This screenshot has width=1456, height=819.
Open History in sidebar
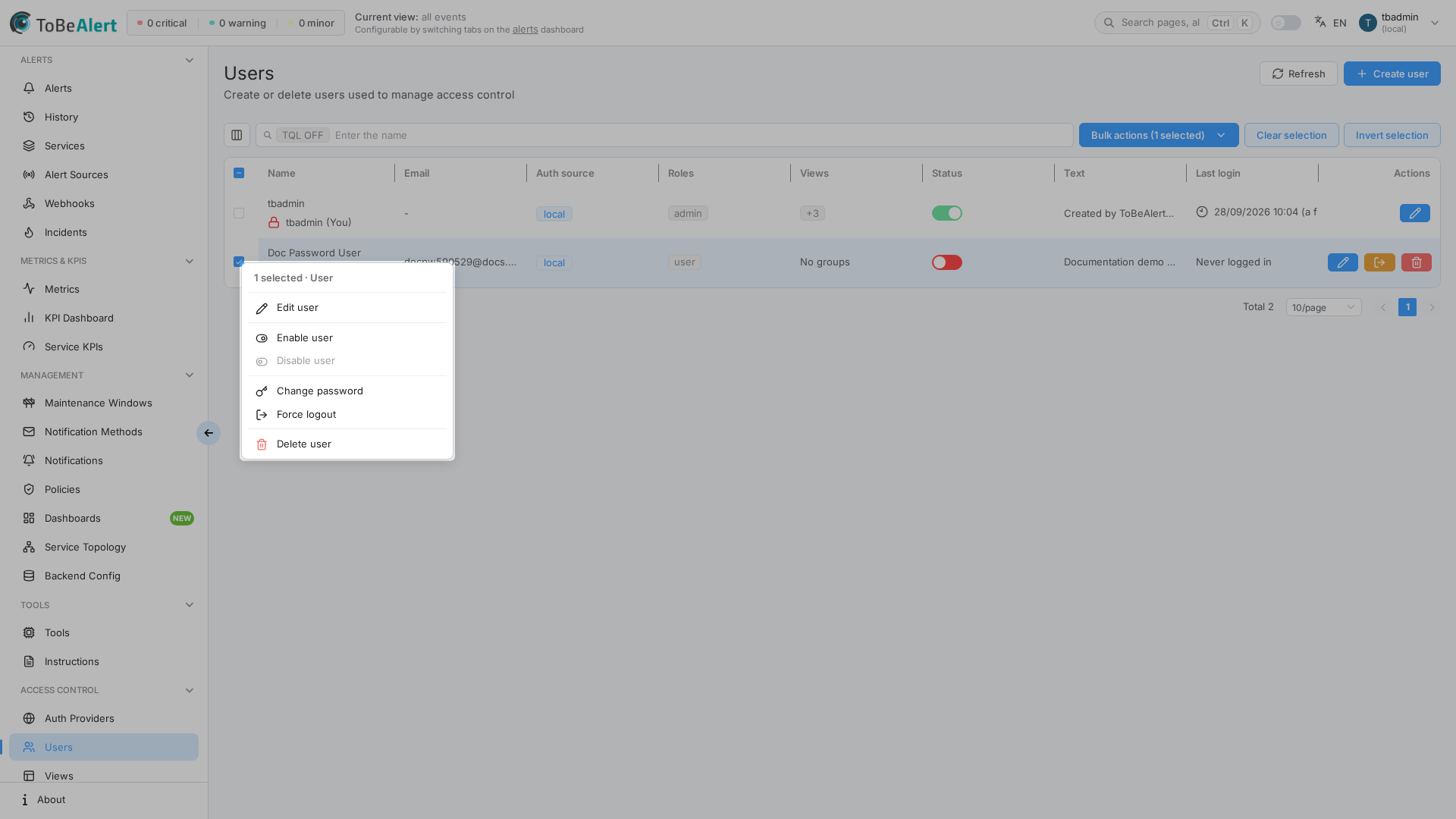click(x=104, y=118)
